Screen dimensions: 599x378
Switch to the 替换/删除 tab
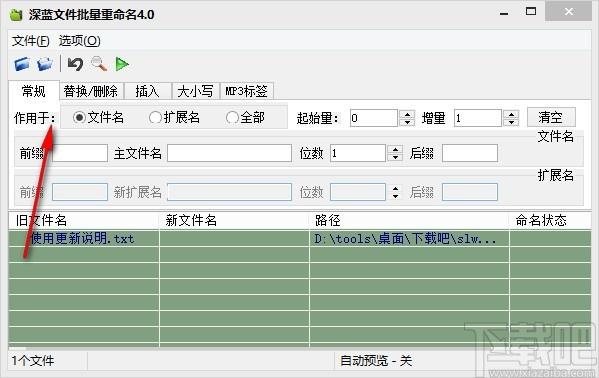point(91,91)
